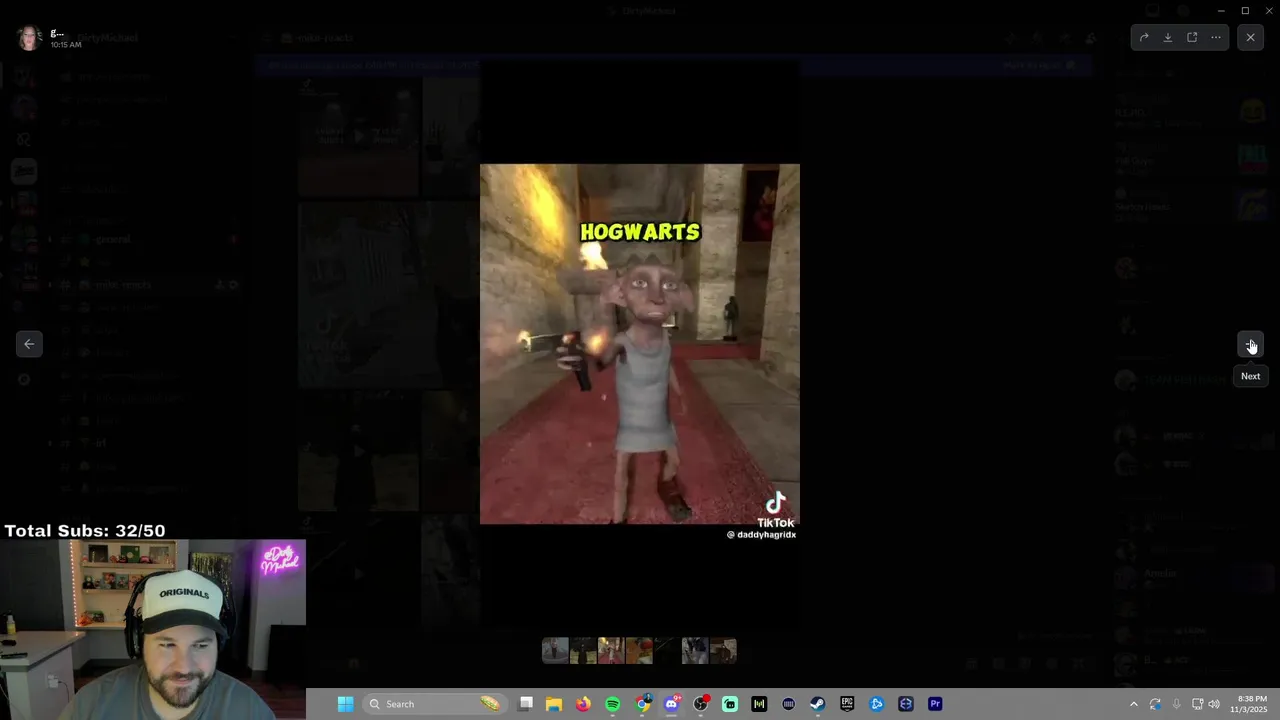
Task: Go to the next media item
Action: 1250,344
